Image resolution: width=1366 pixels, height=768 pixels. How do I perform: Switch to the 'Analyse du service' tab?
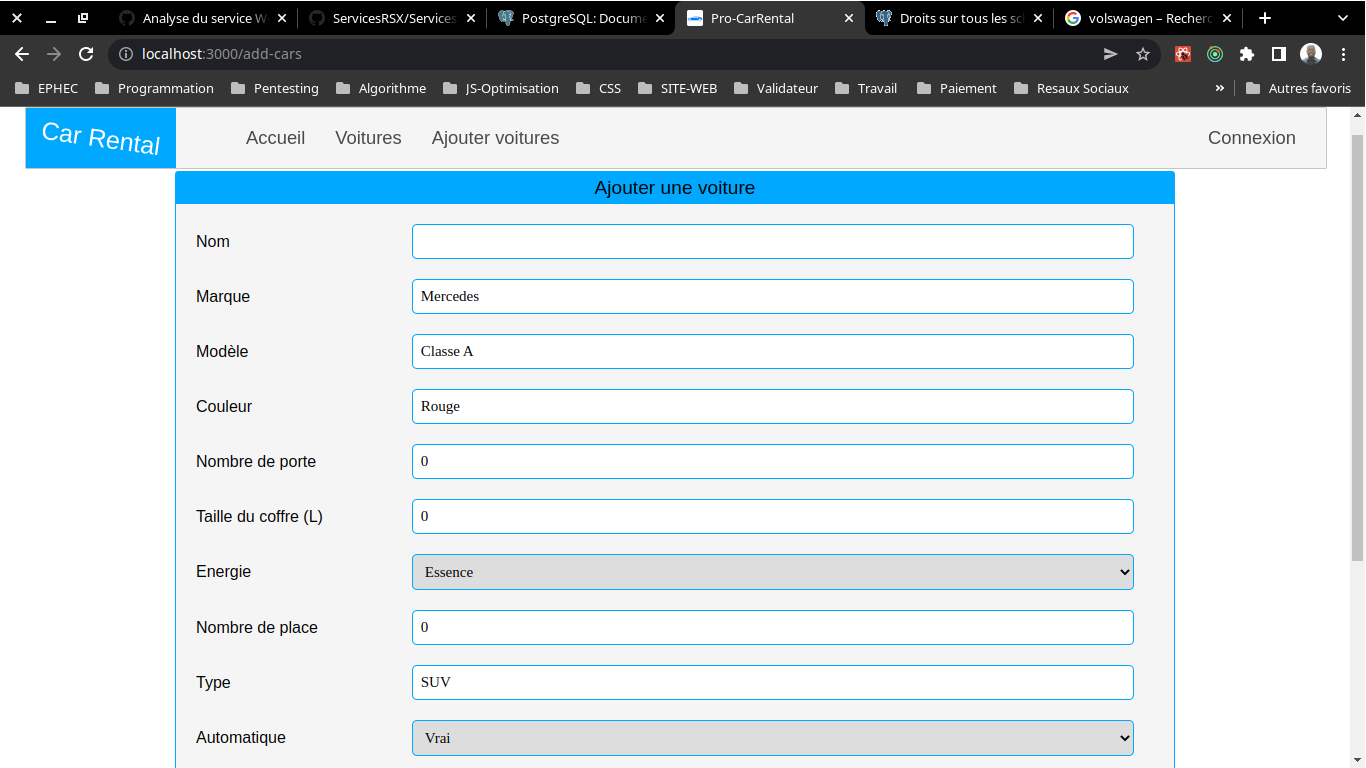(x=203, y=18)
